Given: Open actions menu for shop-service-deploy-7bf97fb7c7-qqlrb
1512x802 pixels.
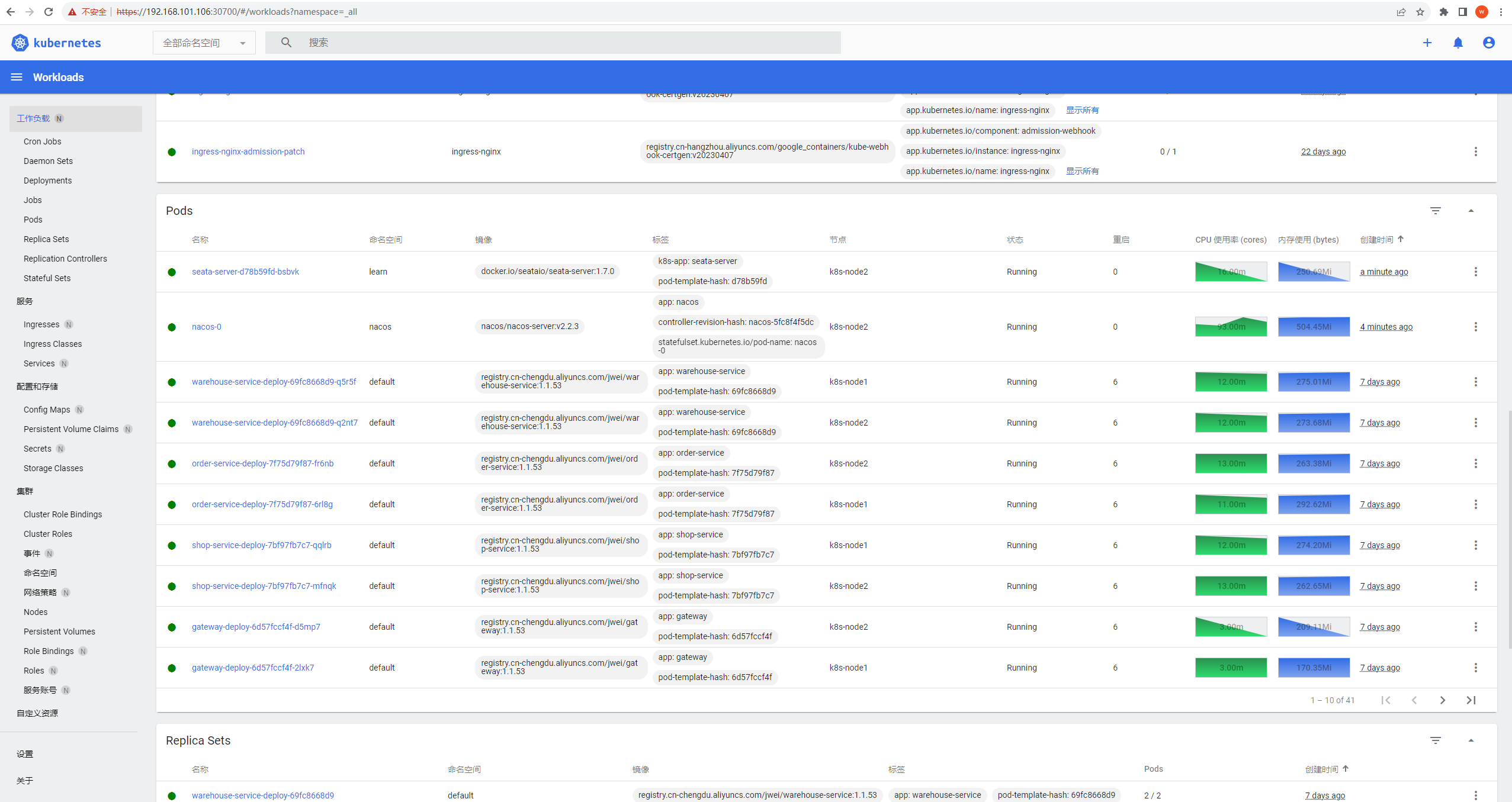Looking at the screenshot, I should 1476,545.
